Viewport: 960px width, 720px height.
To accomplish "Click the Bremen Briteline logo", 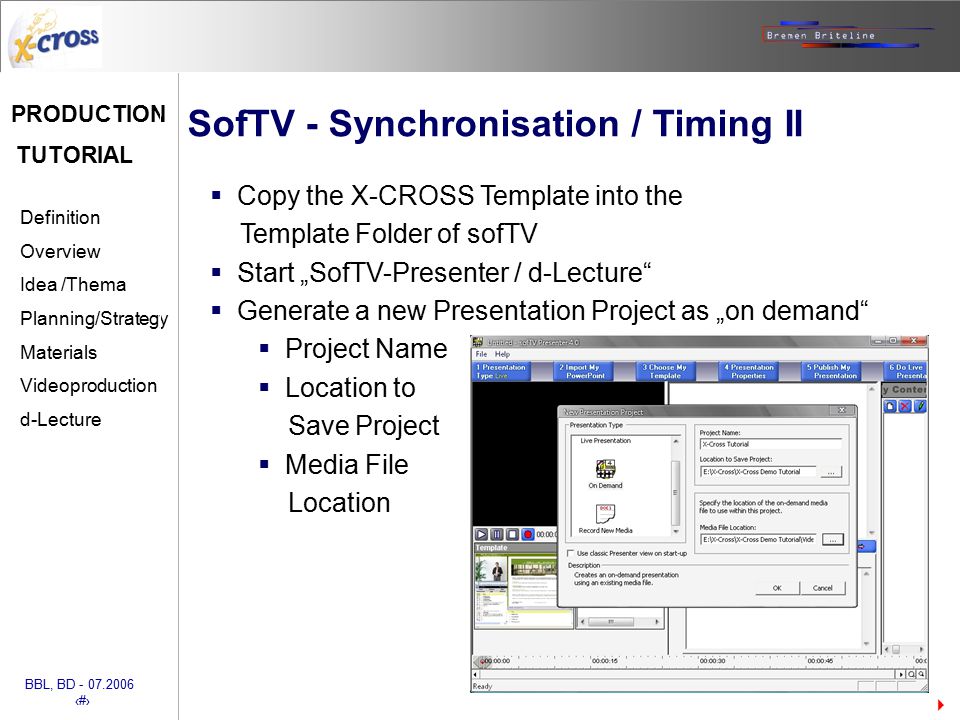I will pyautogui.click(x=847, y=35).
